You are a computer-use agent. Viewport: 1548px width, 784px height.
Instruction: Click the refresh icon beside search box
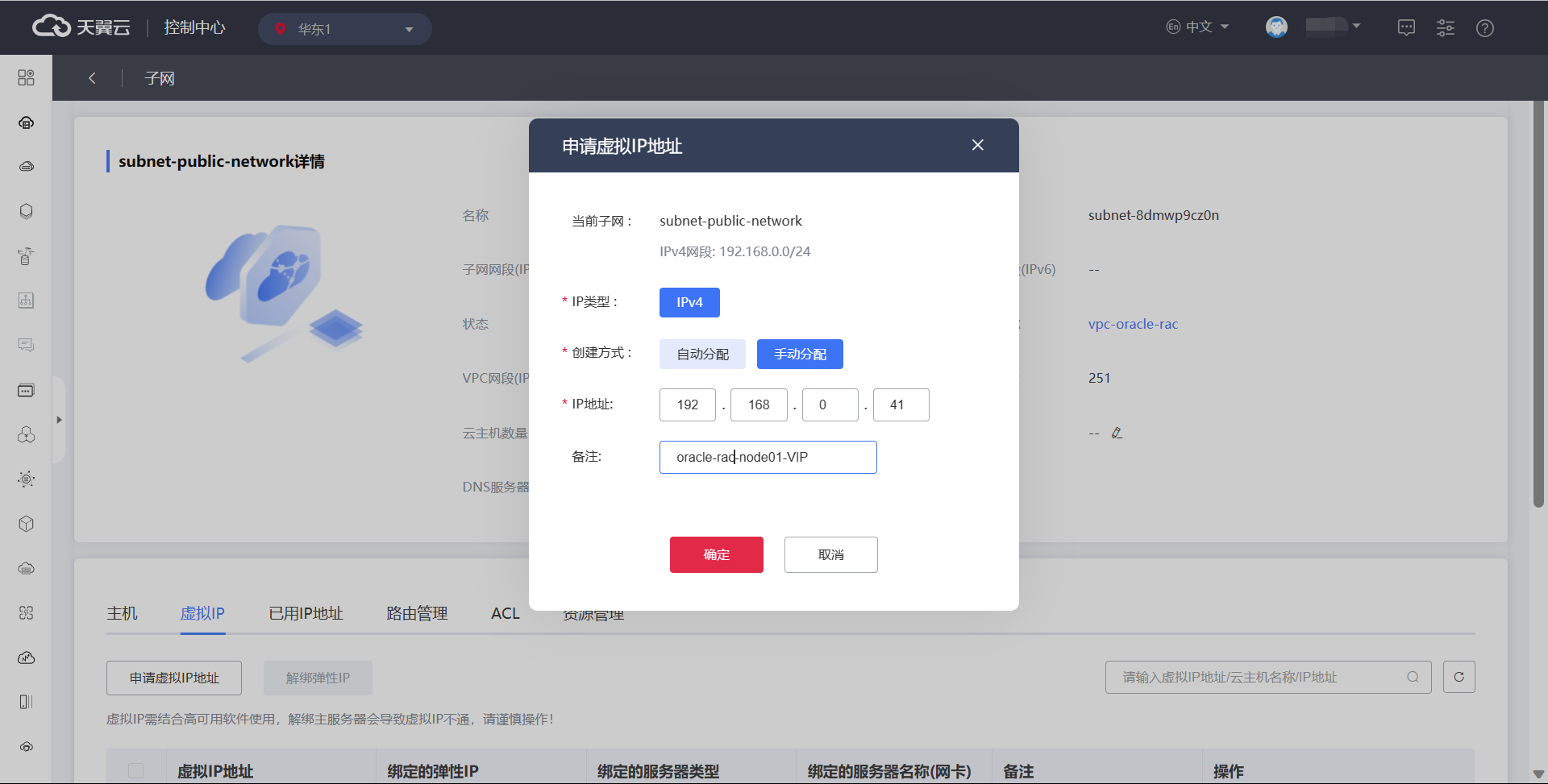tap(1459, 677)
